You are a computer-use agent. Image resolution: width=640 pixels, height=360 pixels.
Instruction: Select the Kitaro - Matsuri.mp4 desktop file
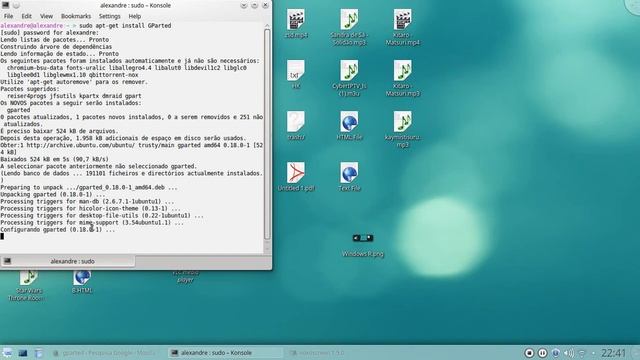coord(402,27)
